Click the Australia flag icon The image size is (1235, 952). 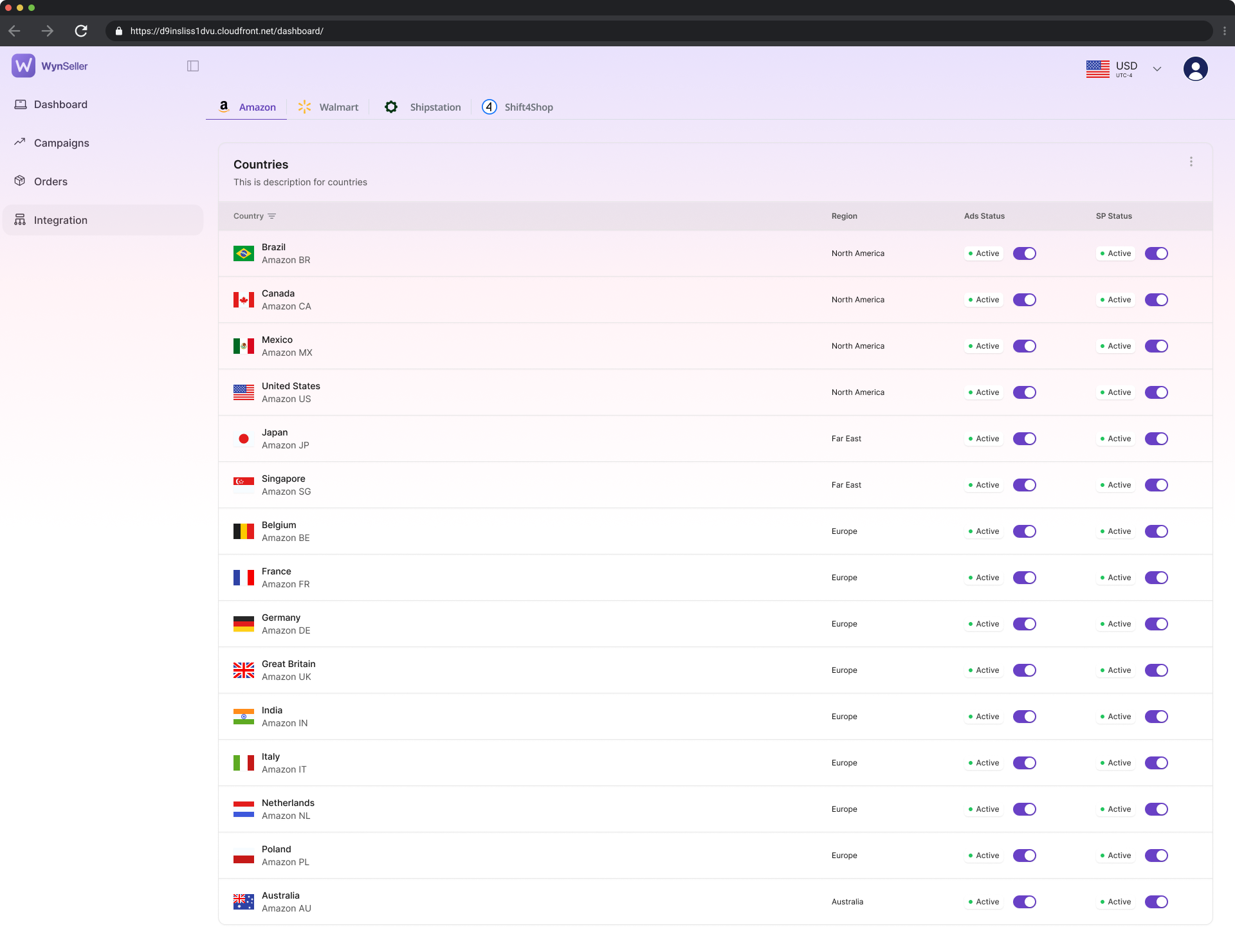coord(243,902)
